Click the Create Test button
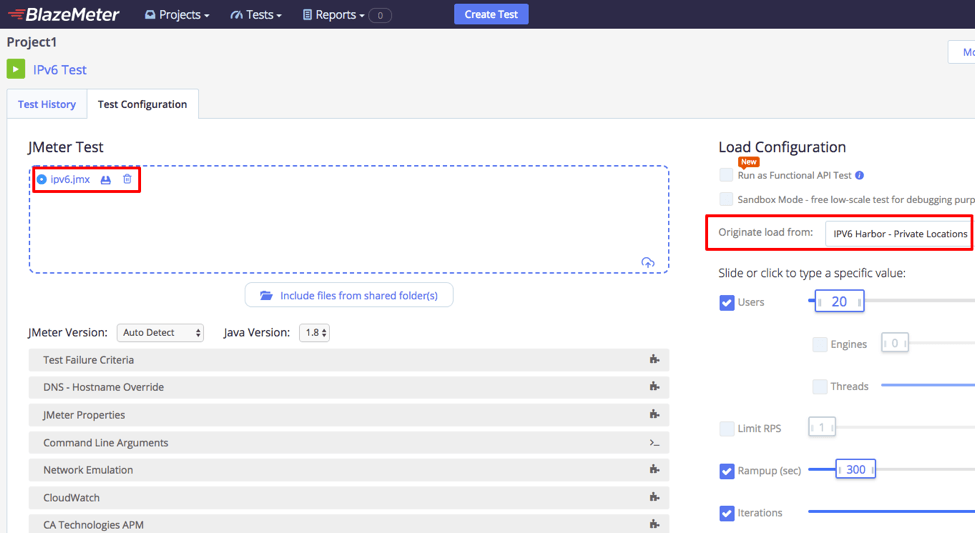Image resolution: width=975 pixels, height=533 pixels. (491, 14)
